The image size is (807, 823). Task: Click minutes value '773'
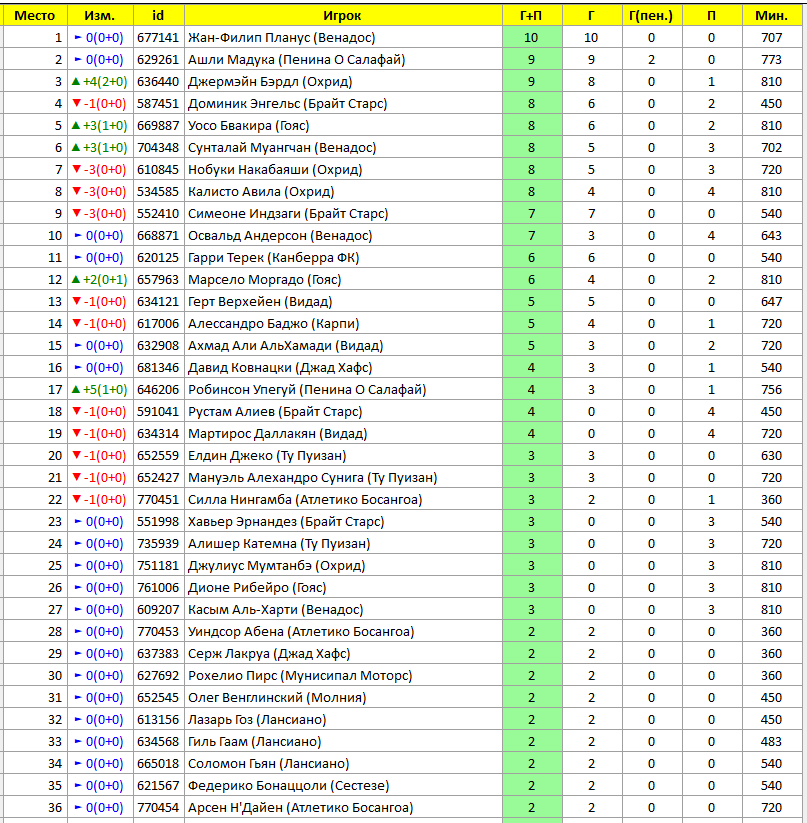[771, 60]
